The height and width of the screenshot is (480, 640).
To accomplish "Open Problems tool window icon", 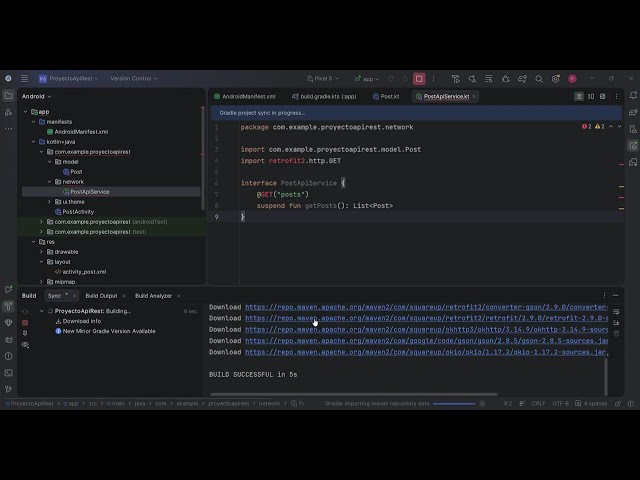I will click(x=8, y=356).
